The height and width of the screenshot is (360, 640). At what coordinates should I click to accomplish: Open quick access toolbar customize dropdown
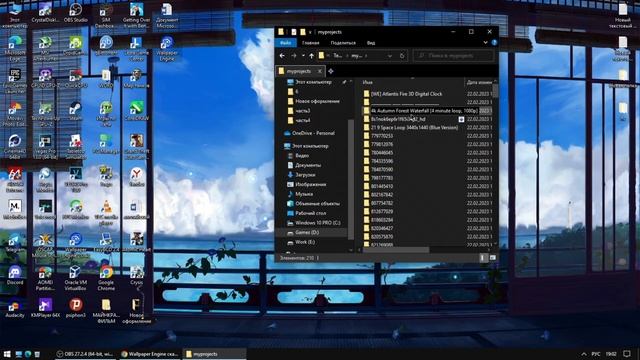click(x=310, y=32)
